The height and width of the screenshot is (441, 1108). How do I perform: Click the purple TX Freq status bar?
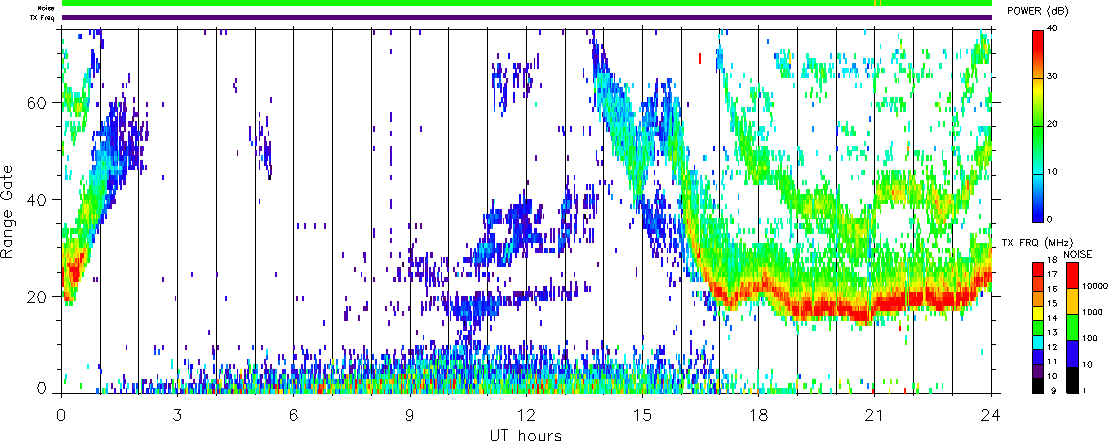point(526,18)
